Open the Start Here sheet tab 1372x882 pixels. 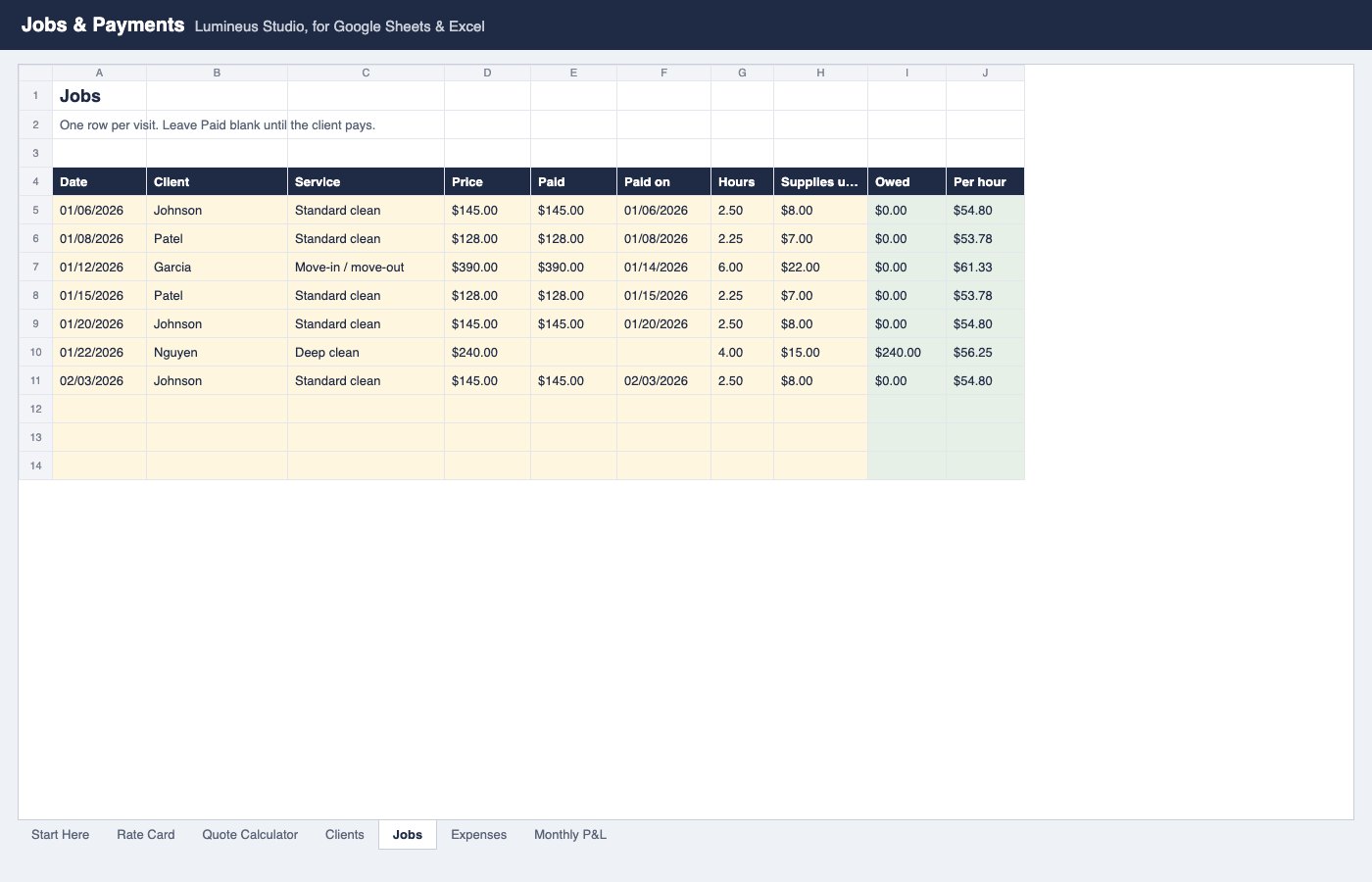point(60,835)
